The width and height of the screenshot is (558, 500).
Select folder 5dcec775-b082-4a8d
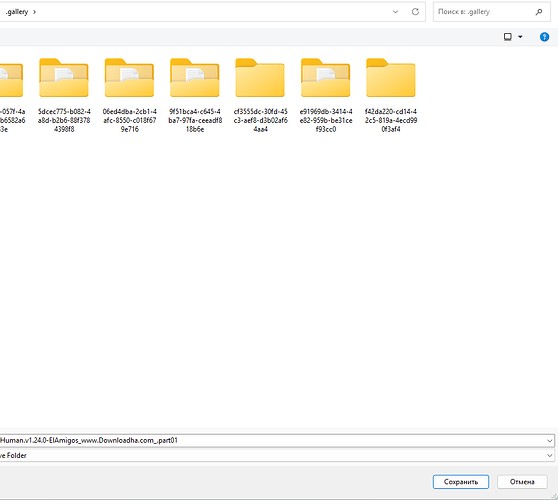[x=64, y=95]
